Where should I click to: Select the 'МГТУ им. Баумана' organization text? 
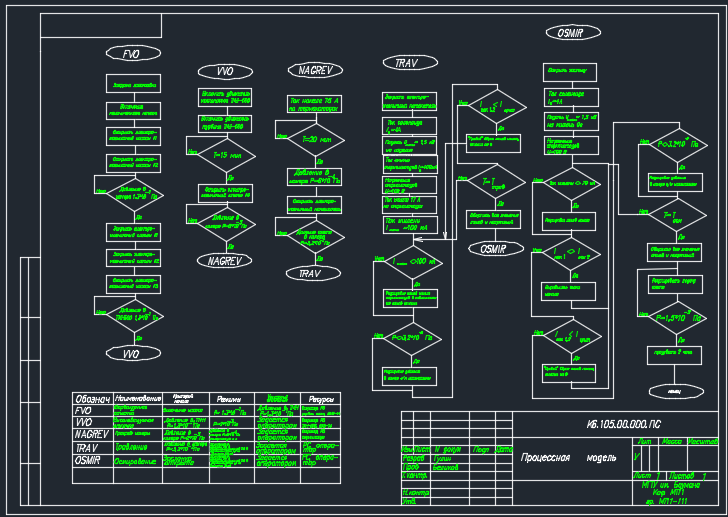coord(670,485)
